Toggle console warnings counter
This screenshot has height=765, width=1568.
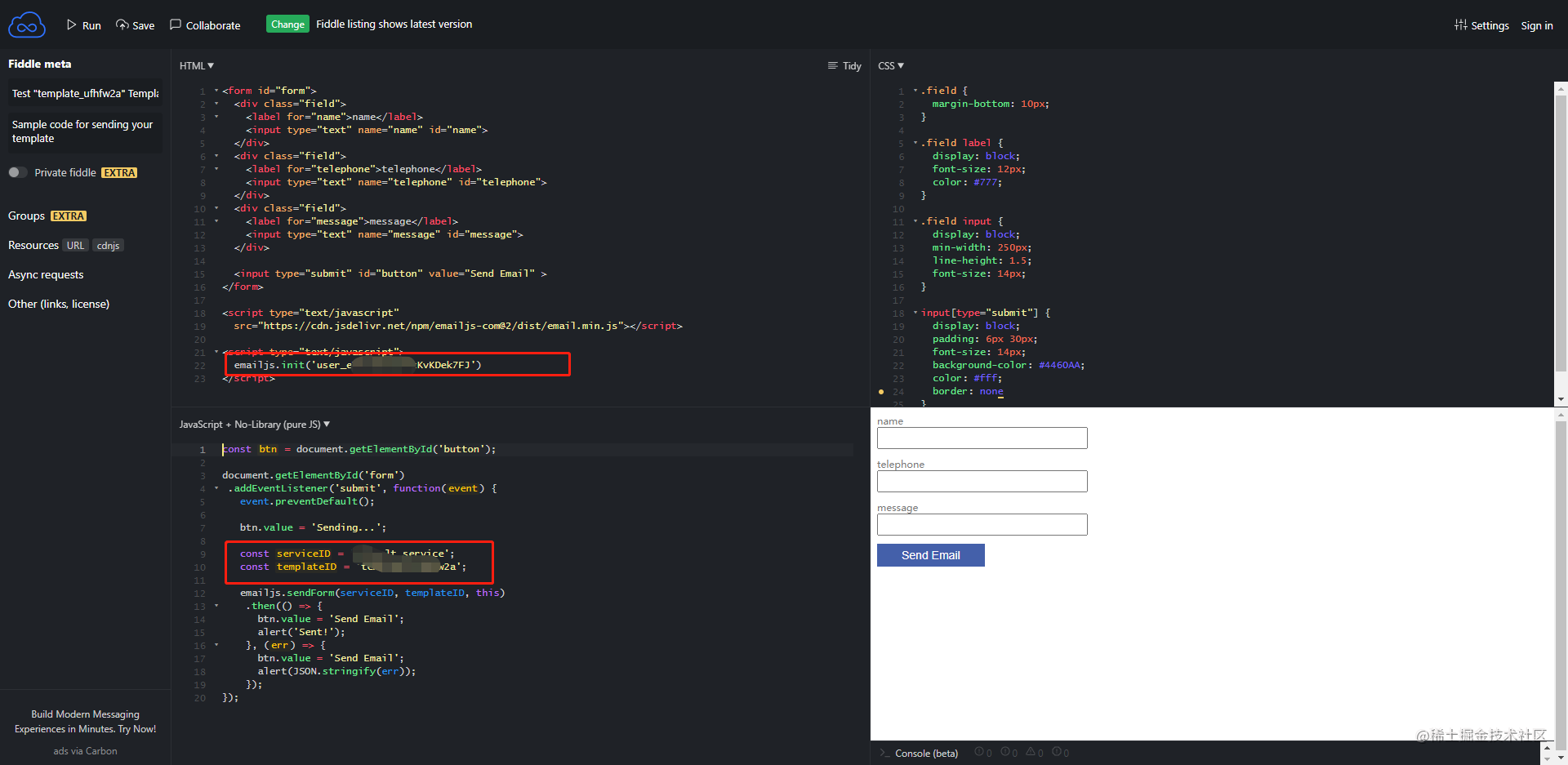tap(1034, 752)
